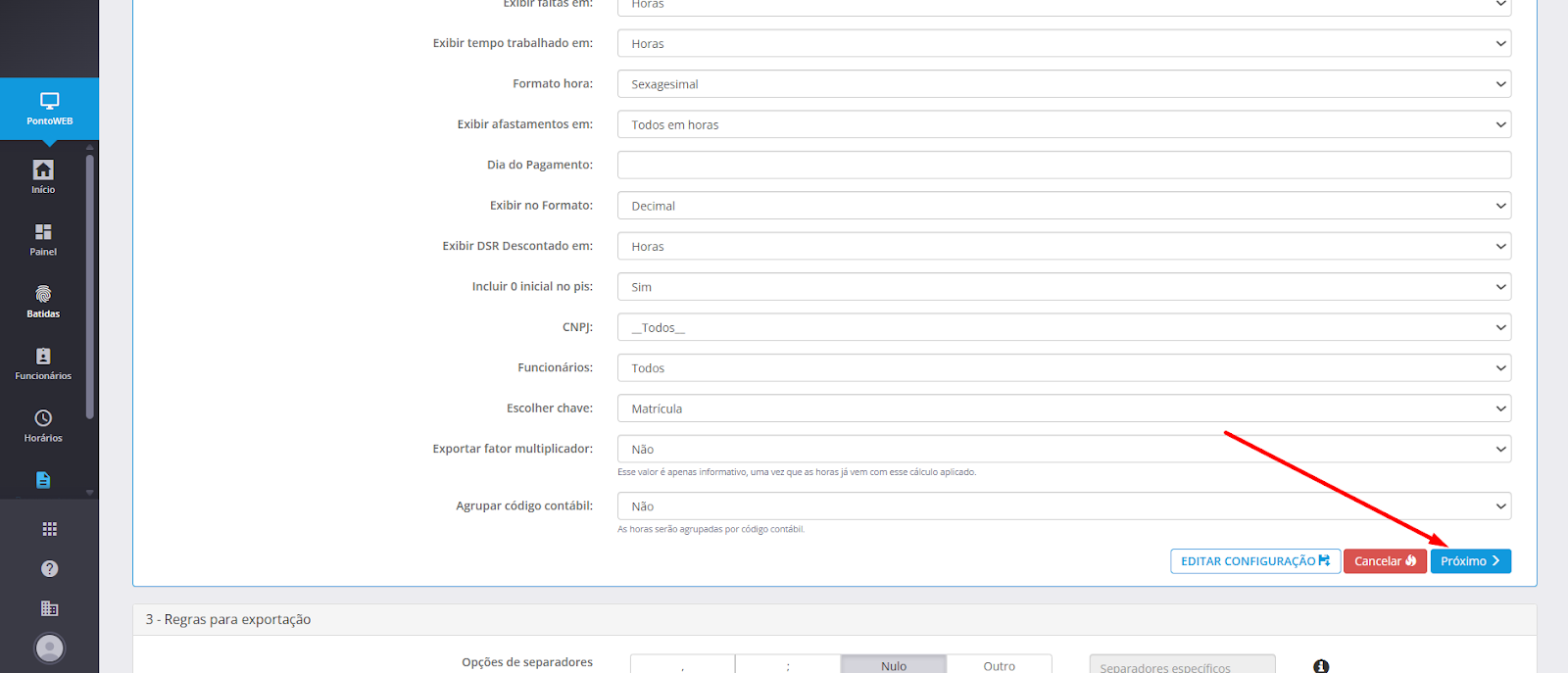Image resolution: width=1568 pixels, height=673 pixels.
Task: Open the PontoWEB module in sidebar
Action: coord(49,109)
